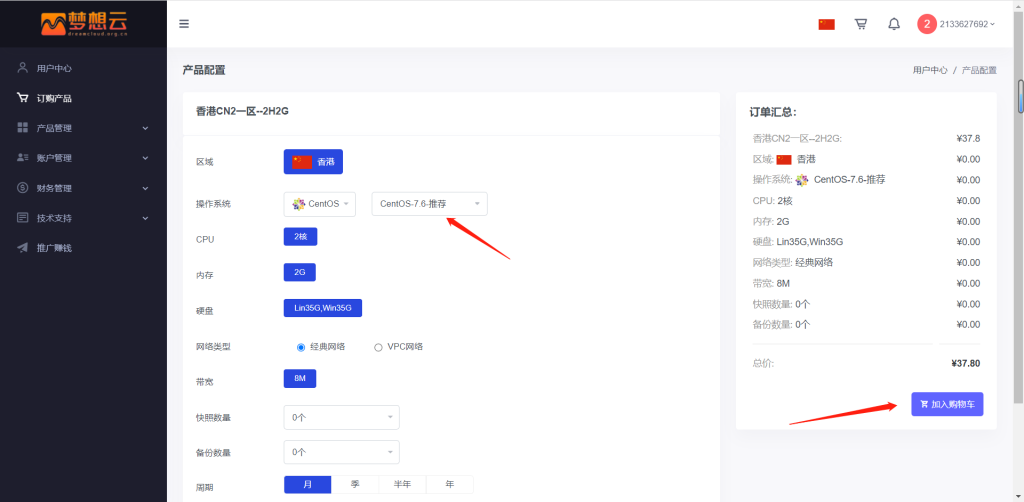Screen dimensions: 1024x502
Task: Open the shopping cart icon in header
Action: point(860,24)
